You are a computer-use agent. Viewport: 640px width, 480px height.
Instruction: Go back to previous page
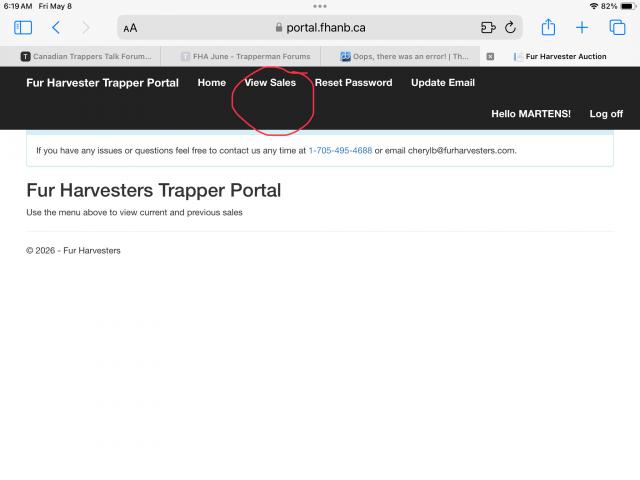click(x=56, y=28)
